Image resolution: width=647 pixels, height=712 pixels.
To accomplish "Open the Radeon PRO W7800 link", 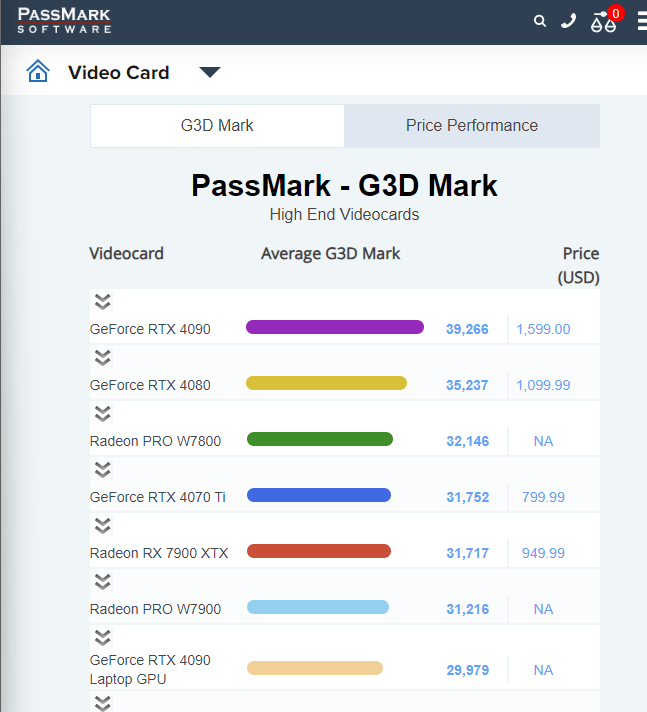I will pyautogui.click(x=155, y=441).
